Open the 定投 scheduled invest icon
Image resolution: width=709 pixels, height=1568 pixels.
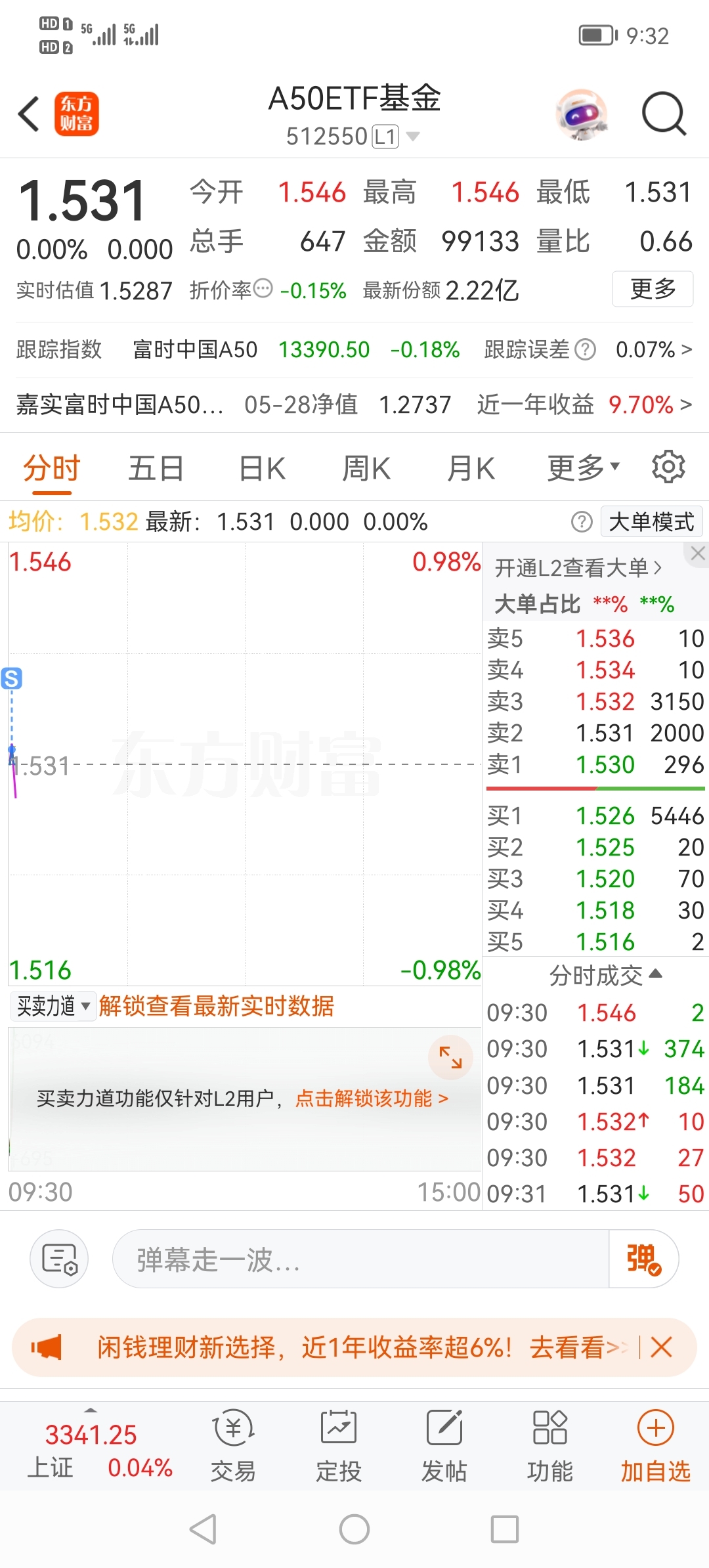338,1445
